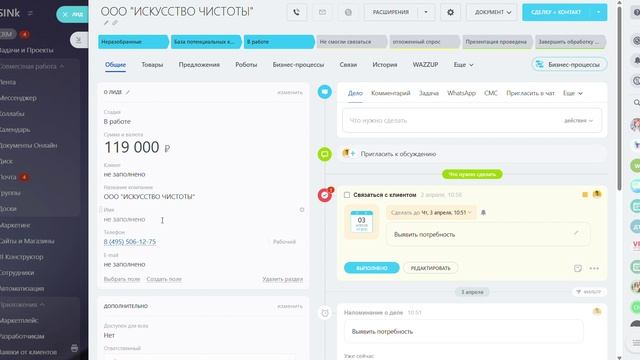
Task: Open the WAZZUP tab
Action: pos(425,65)
